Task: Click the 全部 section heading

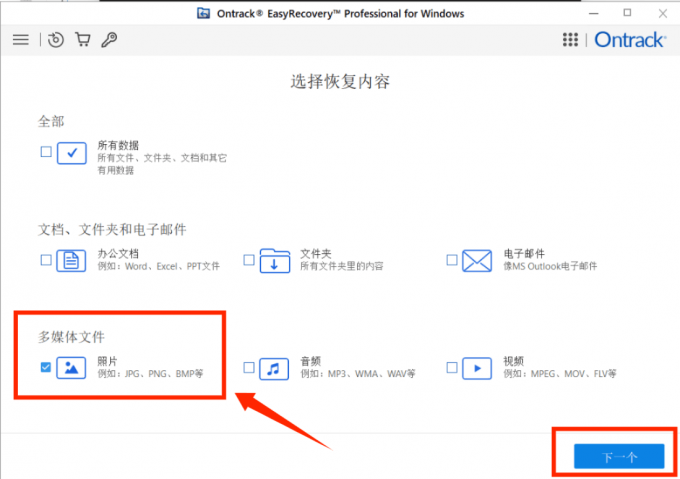Action: pyautogui.click(x=51, y=121)
